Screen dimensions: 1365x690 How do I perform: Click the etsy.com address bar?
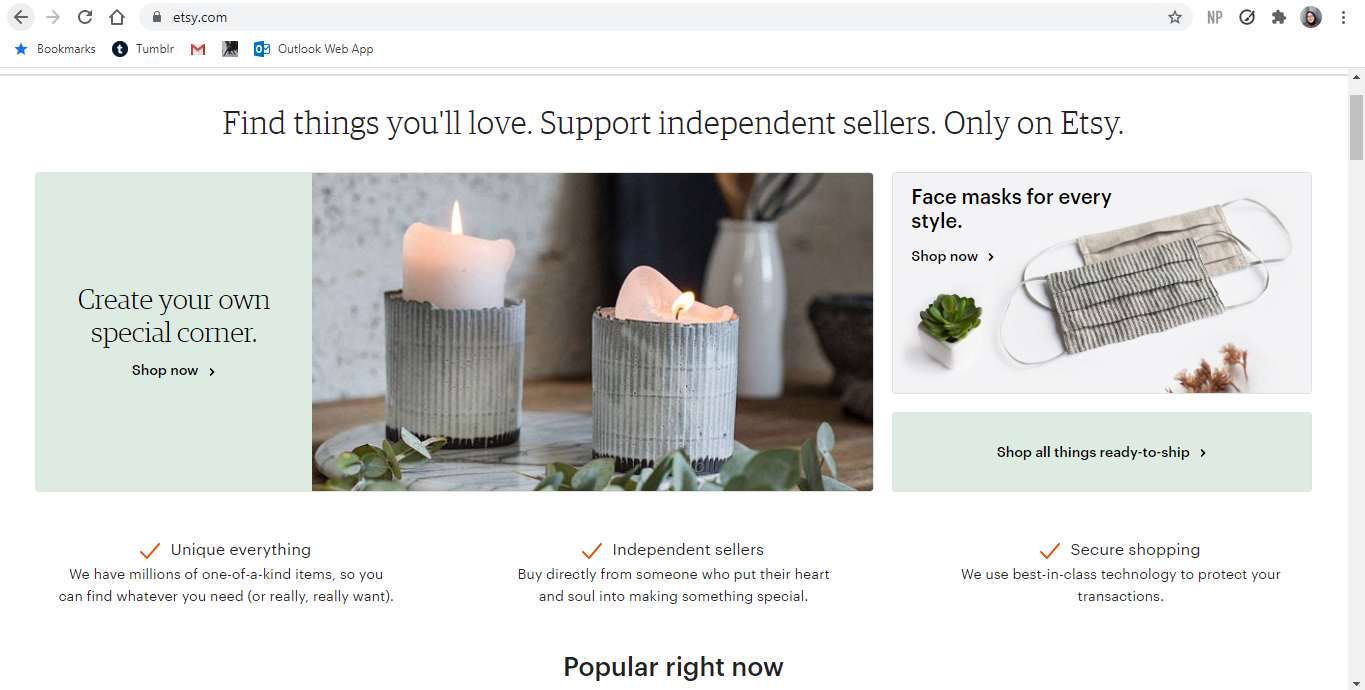[600, 17]
